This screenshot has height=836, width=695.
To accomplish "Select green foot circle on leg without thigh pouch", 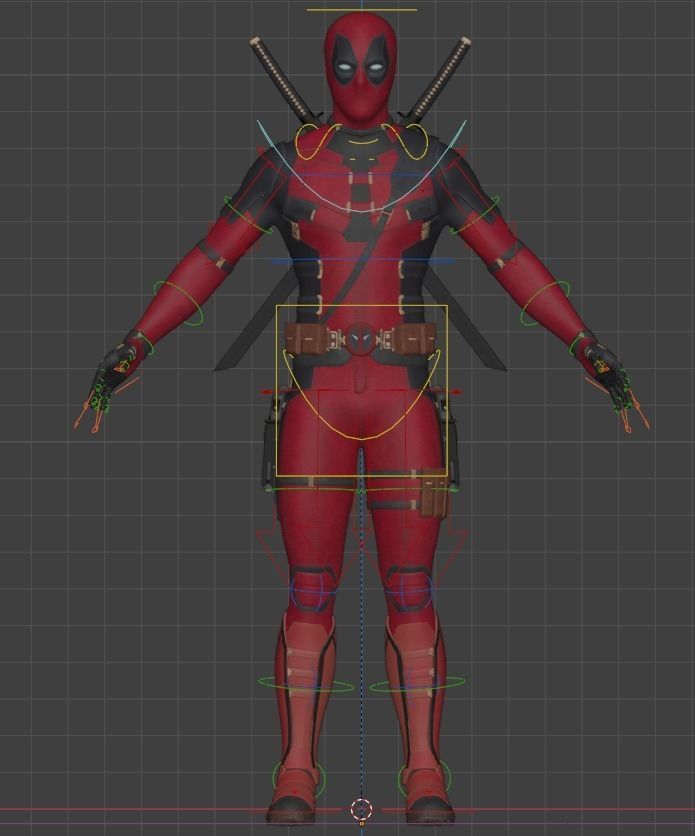I will (x=298, y=778).
